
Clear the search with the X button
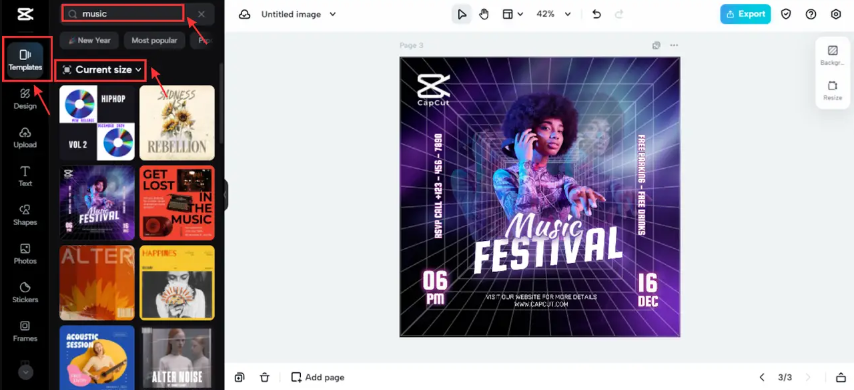click(202, 14)
